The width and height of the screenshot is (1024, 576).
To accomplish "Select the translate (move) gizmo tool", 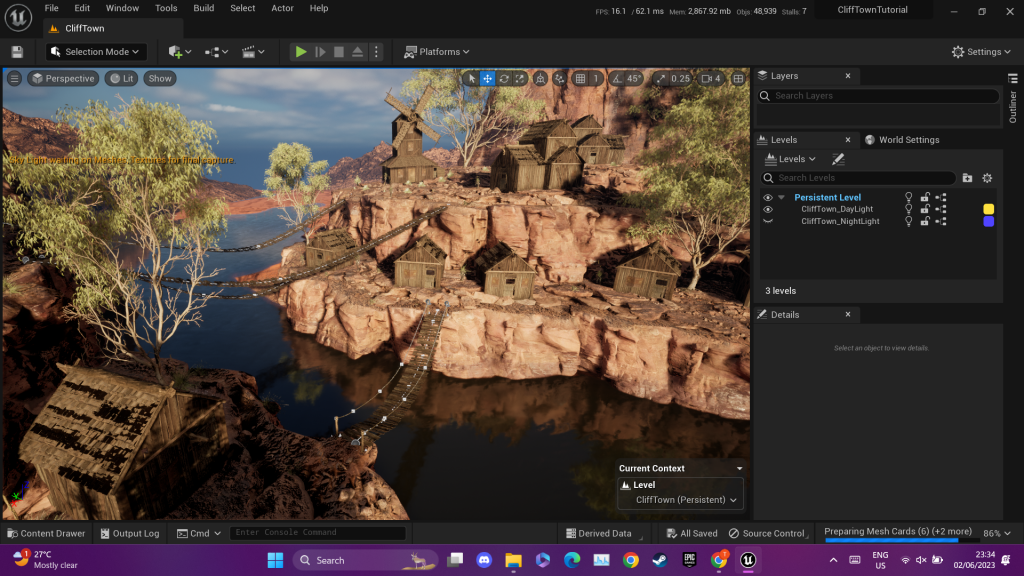I will 488,79.
